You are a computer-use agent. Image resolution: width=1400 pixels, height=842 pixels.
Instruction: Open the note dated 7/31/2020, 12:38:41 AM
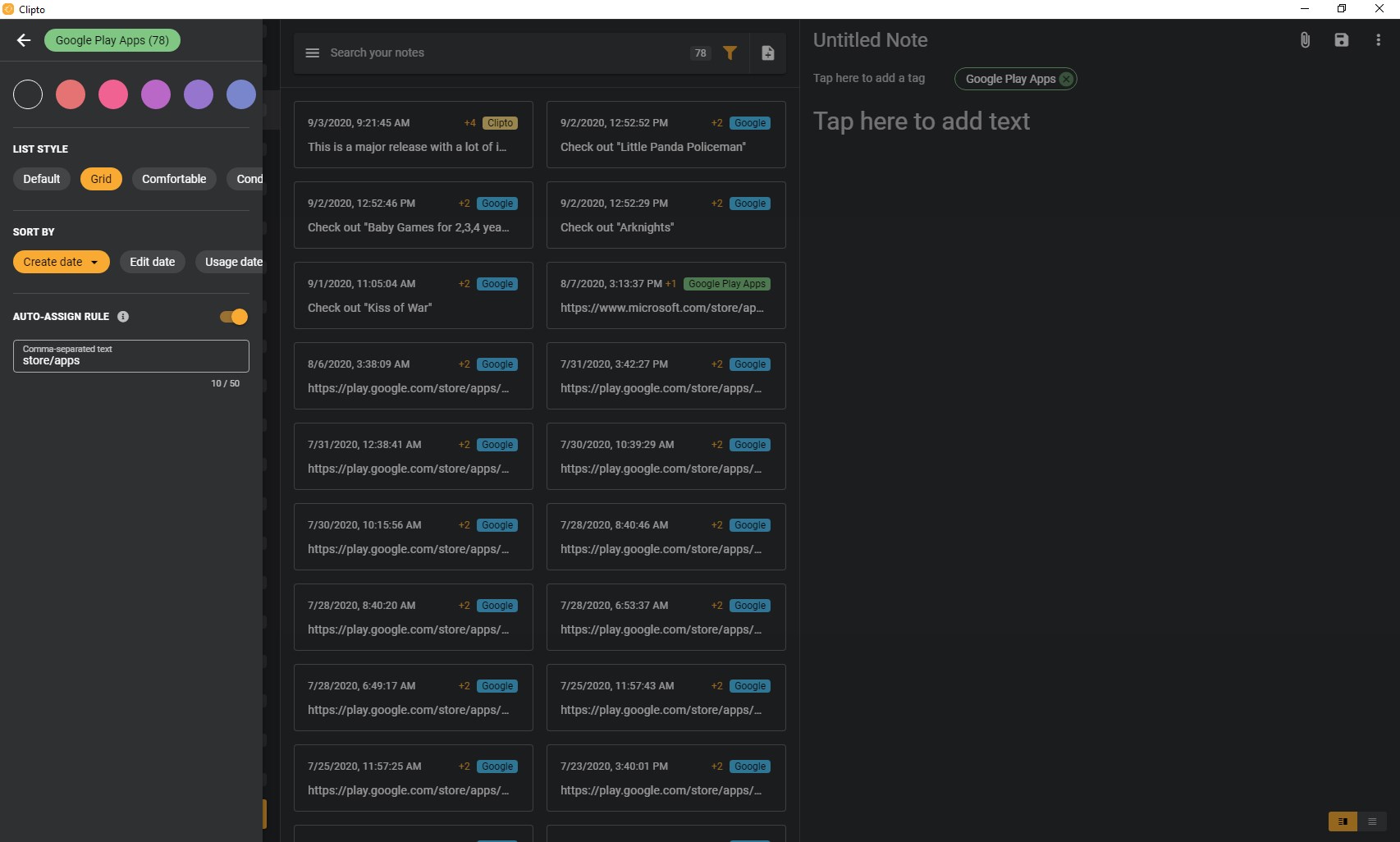click(414, 456)
